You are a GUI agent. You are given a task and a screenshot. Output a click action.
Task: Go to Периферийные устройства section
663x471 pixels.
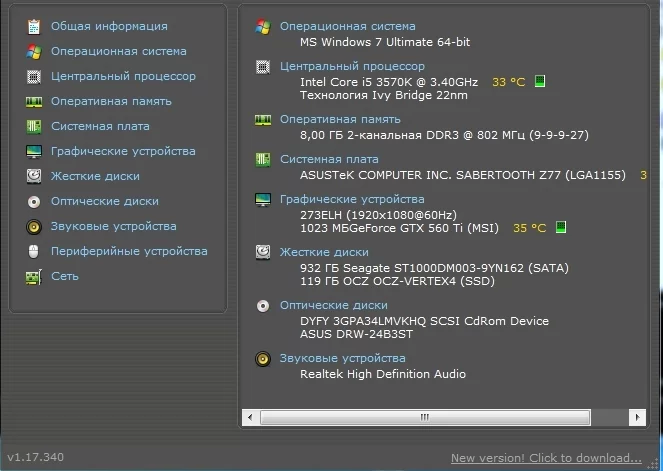pyautogui.click(x=129, y=251)
